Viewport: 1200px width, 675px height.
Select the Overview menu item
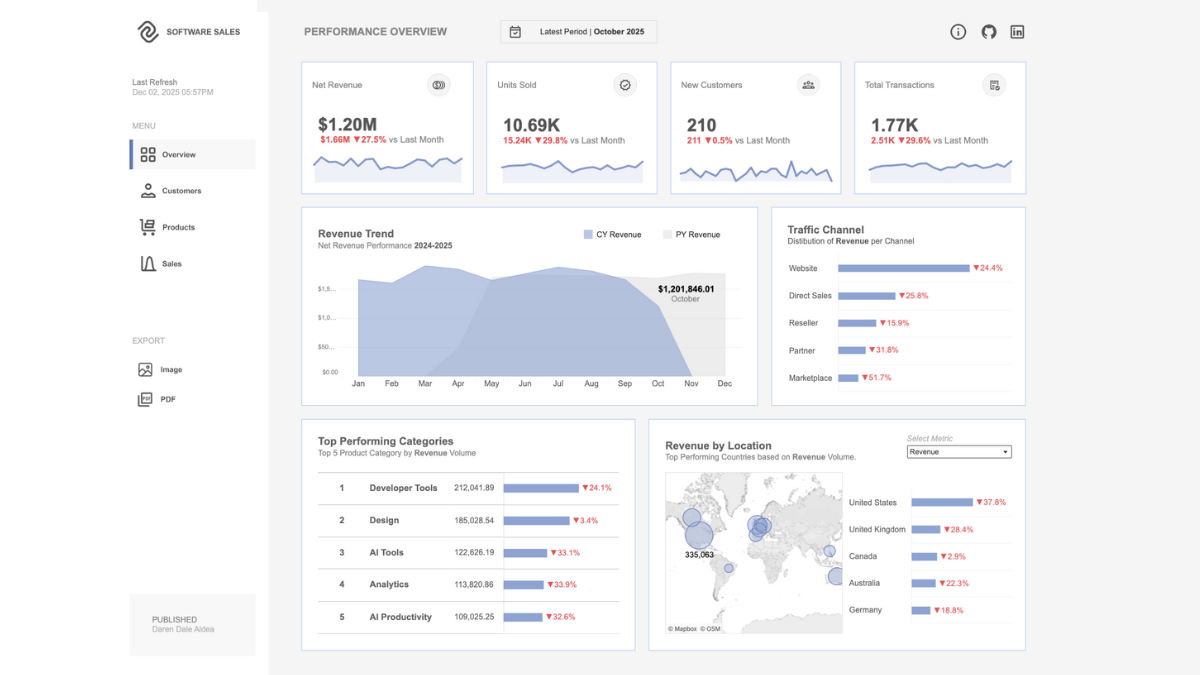[x=178, y=155]
